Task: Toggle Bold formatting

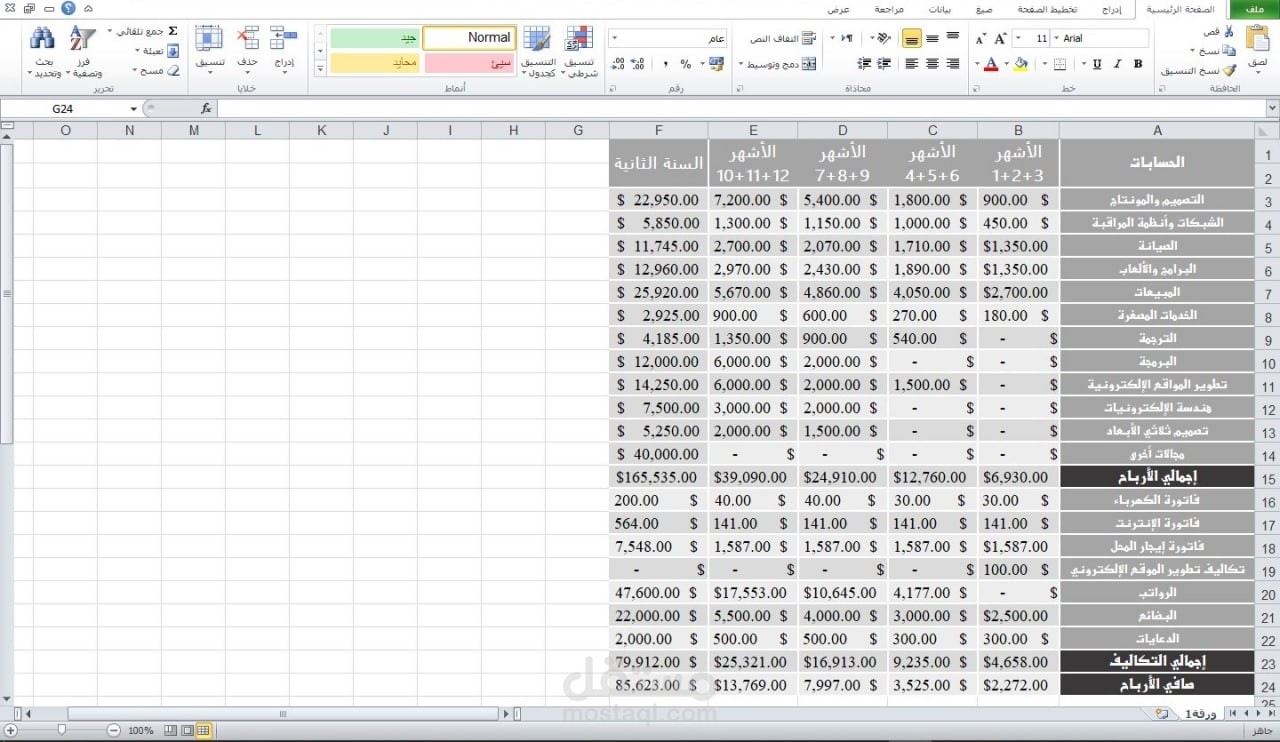Action: coord(1138,64)
